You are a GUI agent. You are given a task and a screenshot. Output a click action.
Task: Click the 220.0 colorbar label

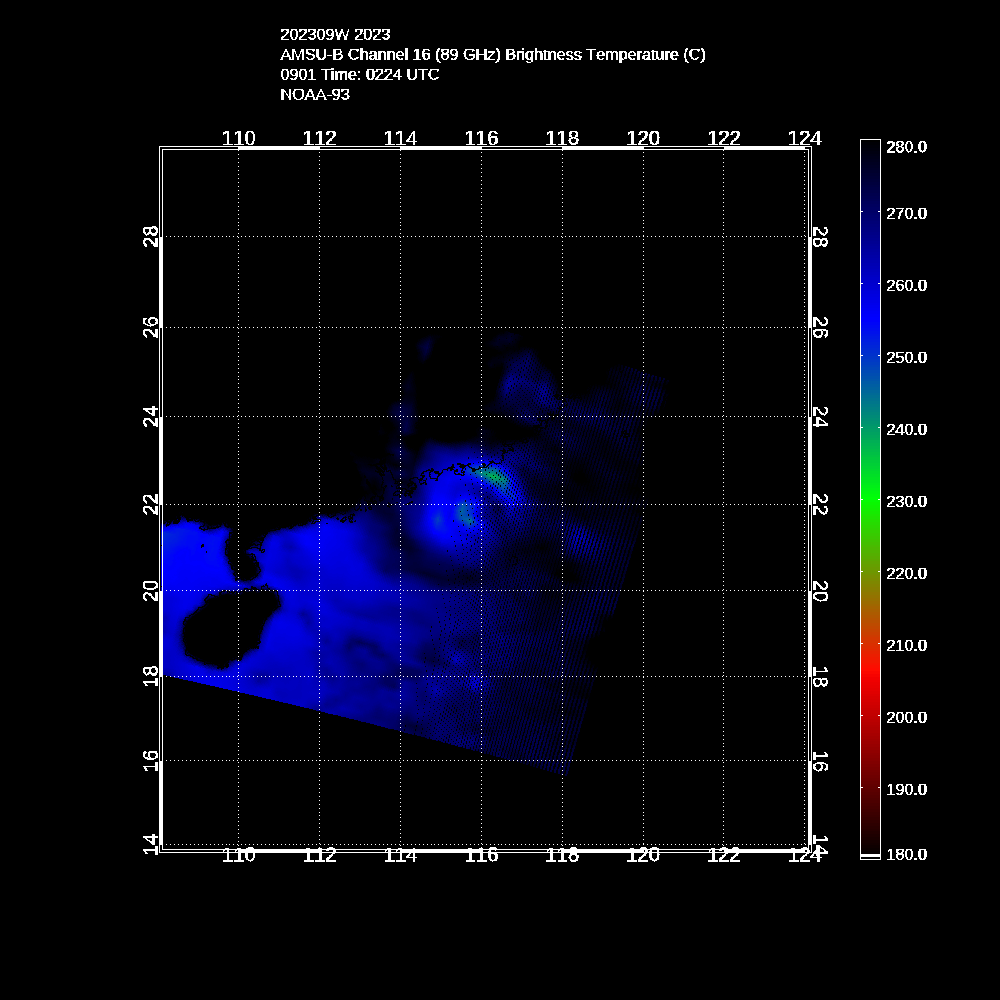906,574
